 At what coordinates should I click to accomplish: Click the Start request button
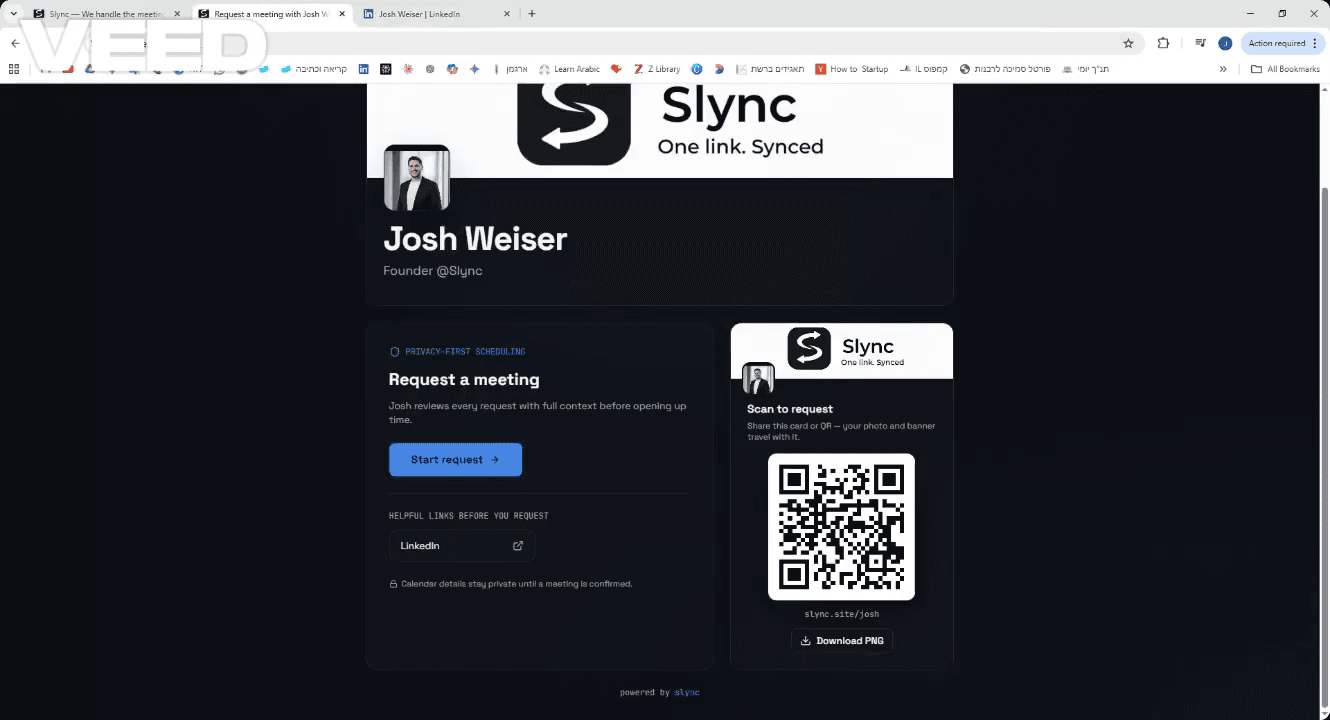pos(455,460)
